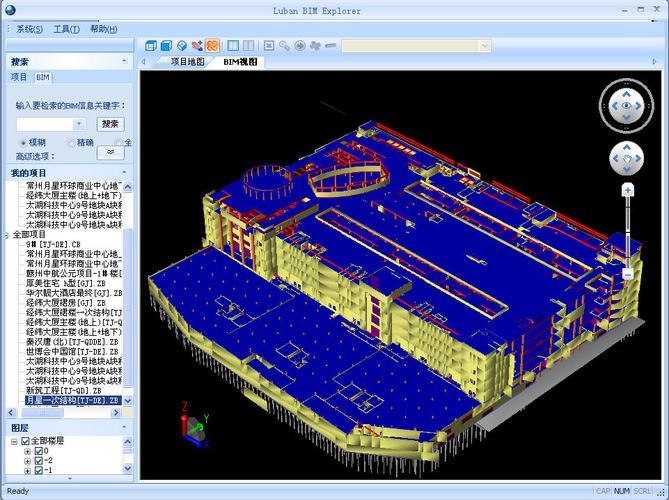This screenshot has height=500, width=669.
Task: Click the project list scroll-right arrow
Action: click(x=116, y=413)
